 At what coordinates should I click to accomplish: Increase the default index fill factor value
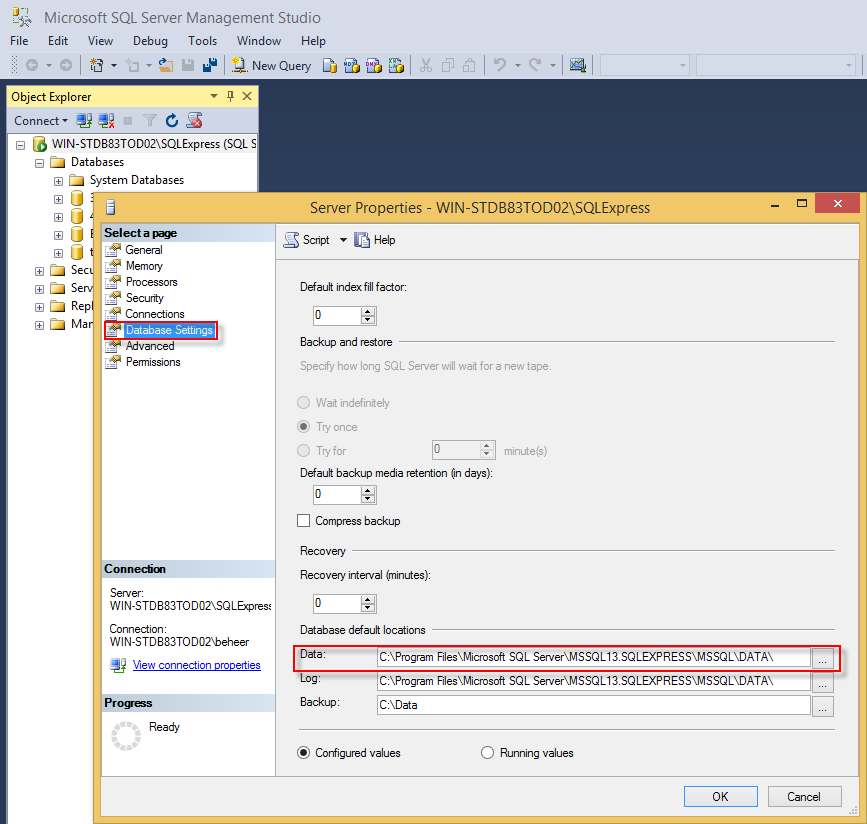point(368,312)
